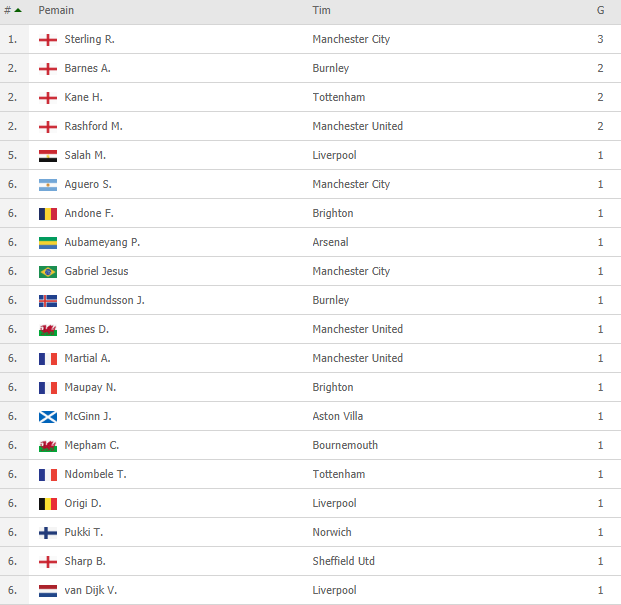The height and width of the screenshot is (605, 621).
Task: Click the Scotland flag beside McGinn J.
Action: coord(47,417)
